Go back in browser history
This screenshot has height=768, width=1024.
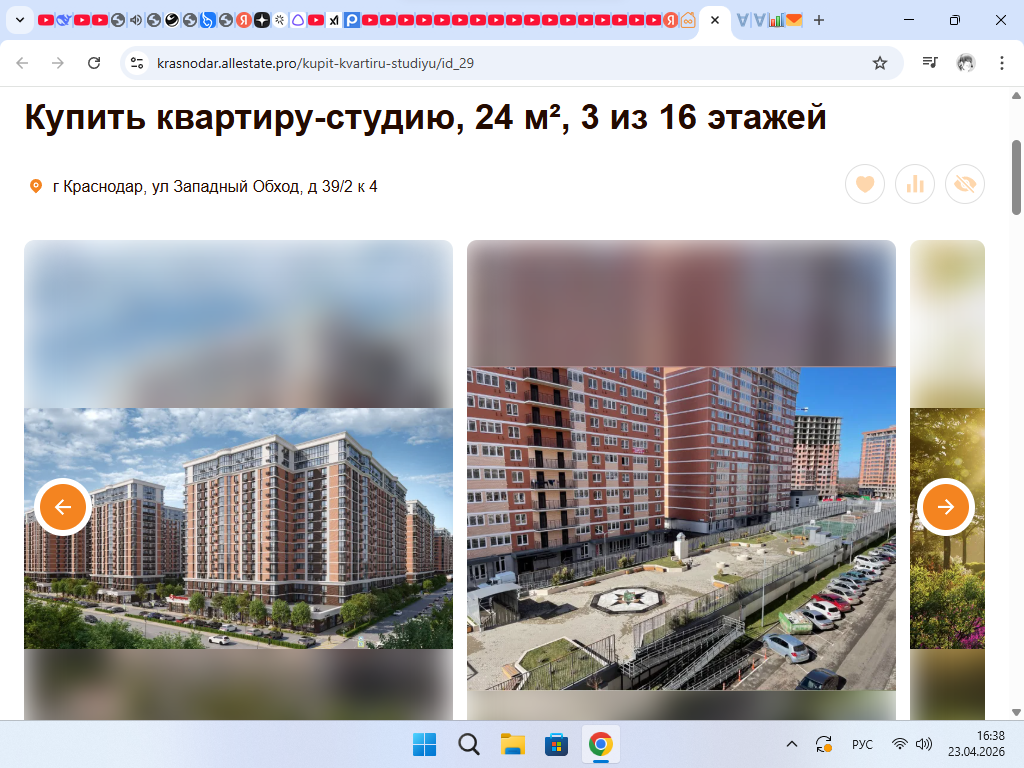(22, 63)
